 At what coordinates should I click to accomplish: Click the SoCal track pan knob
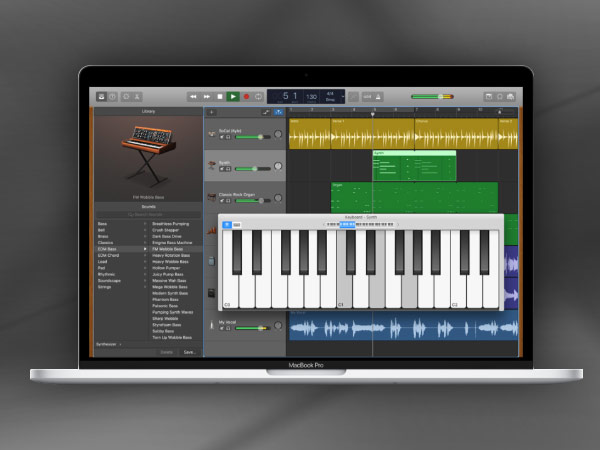click(278, 134)
